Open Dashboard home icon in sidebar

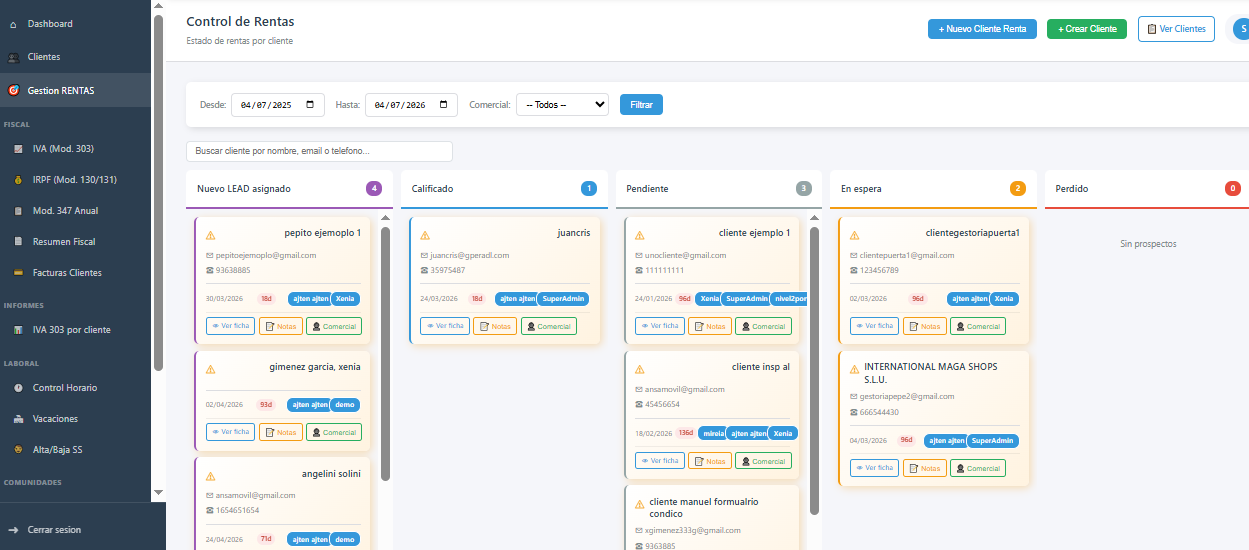pyautogui.click(x=13, y=23)
